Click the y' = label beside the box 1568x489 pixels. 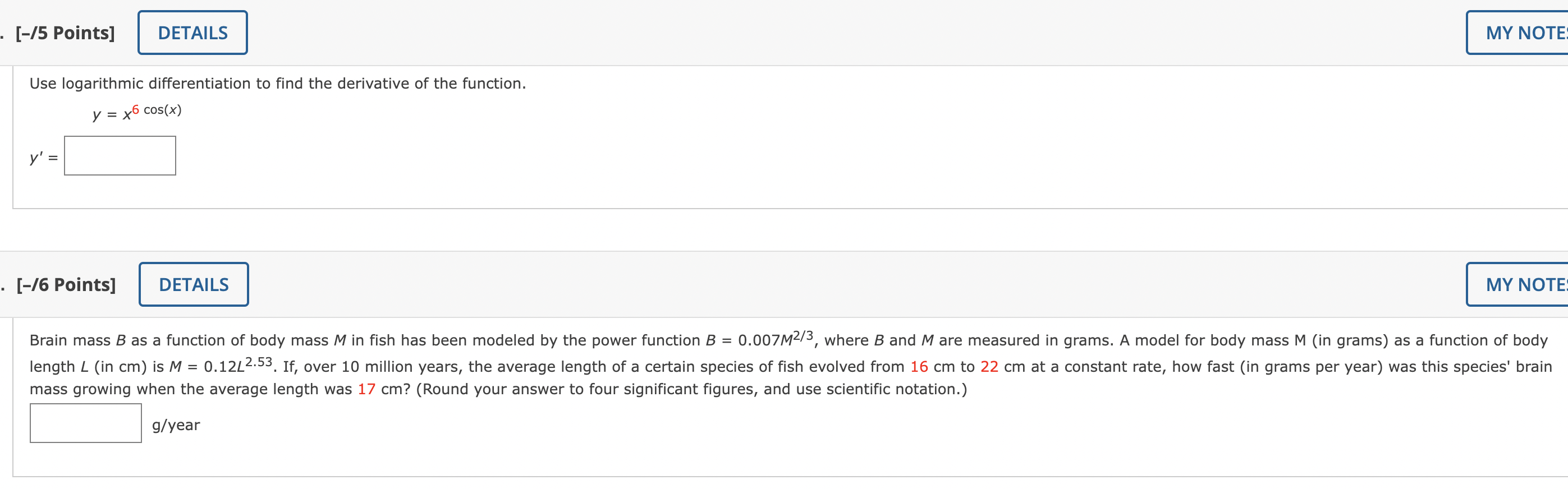pyautogui.click(x=43, y=157)
